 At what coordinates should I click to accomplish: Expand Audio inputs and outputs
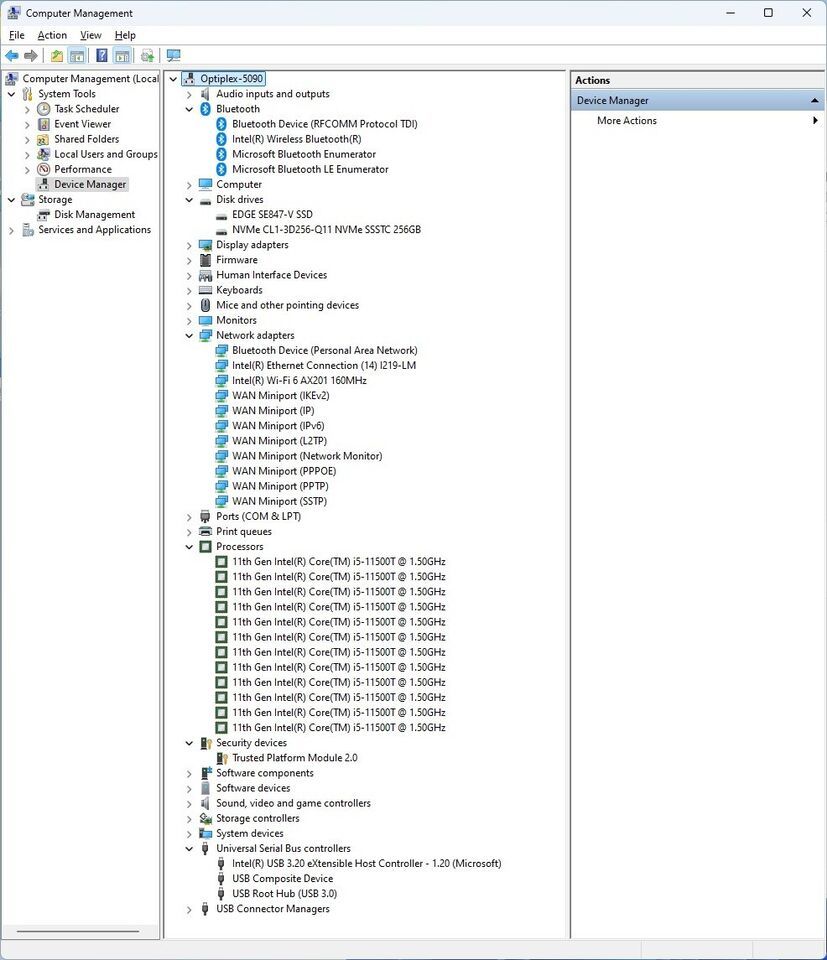[x=189, y=94]
